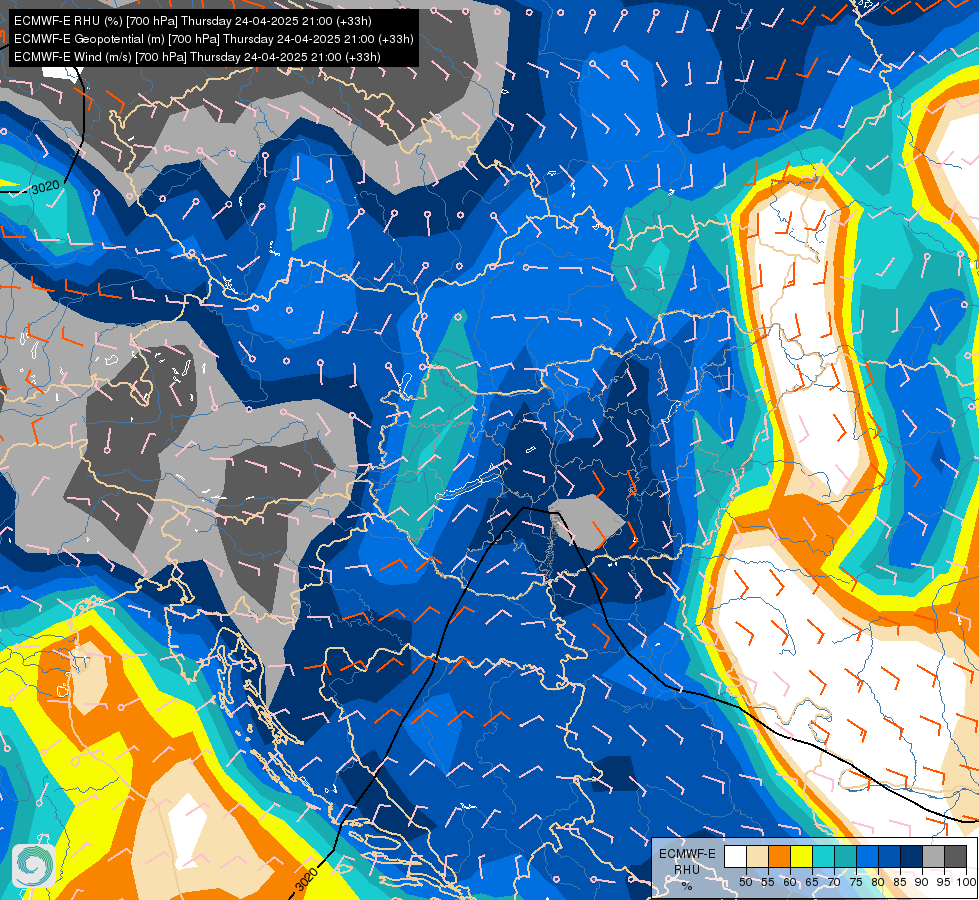
Task: Select the white swatch below 50 in legend
Action: (735, 856)
